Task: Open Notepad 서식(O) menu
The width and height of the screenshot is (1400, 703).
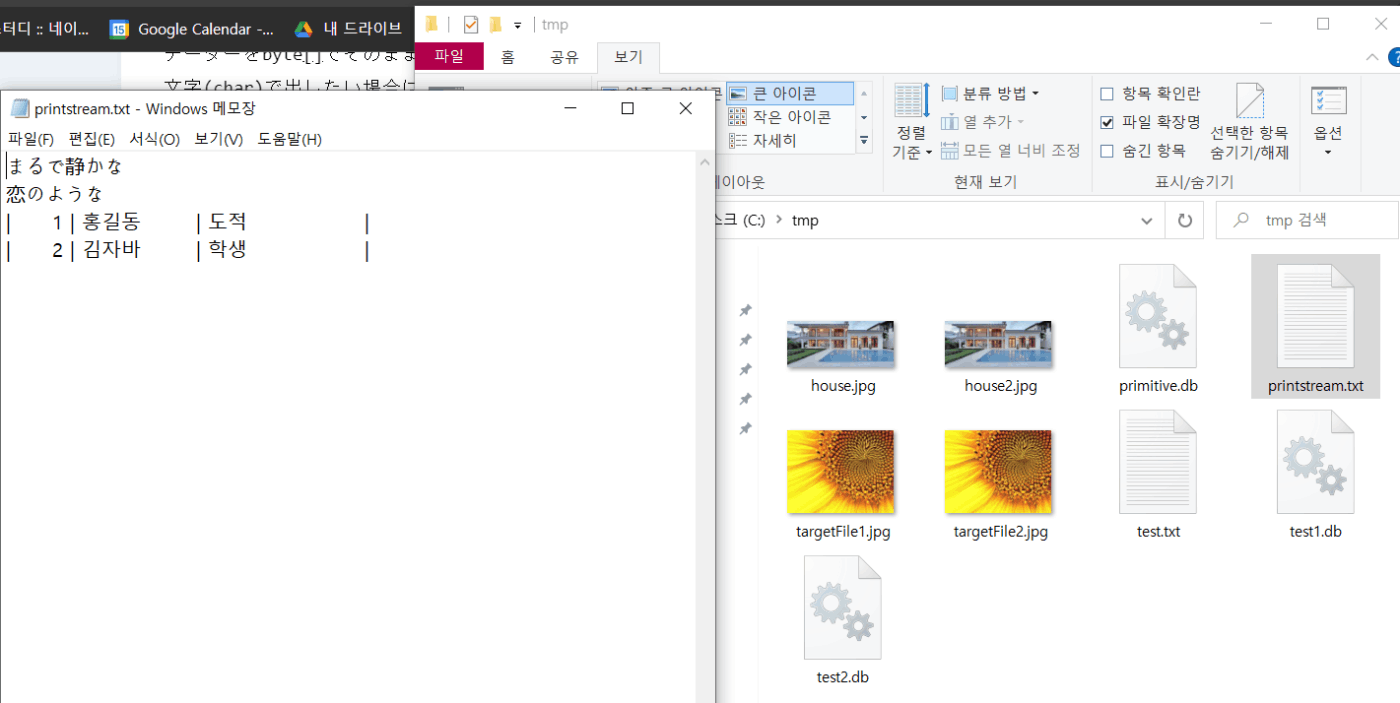Action: tap(154, 139)
